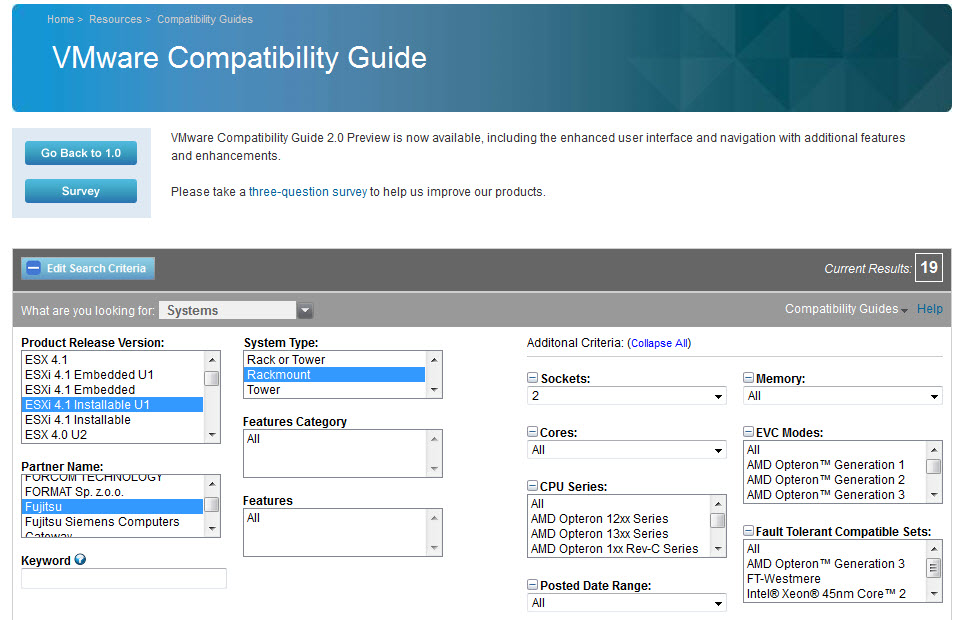This screenshot has height=620, width=973.
Task: Select ESXi 4.1 Installable U1 version
Action: [x=112, y=405]
